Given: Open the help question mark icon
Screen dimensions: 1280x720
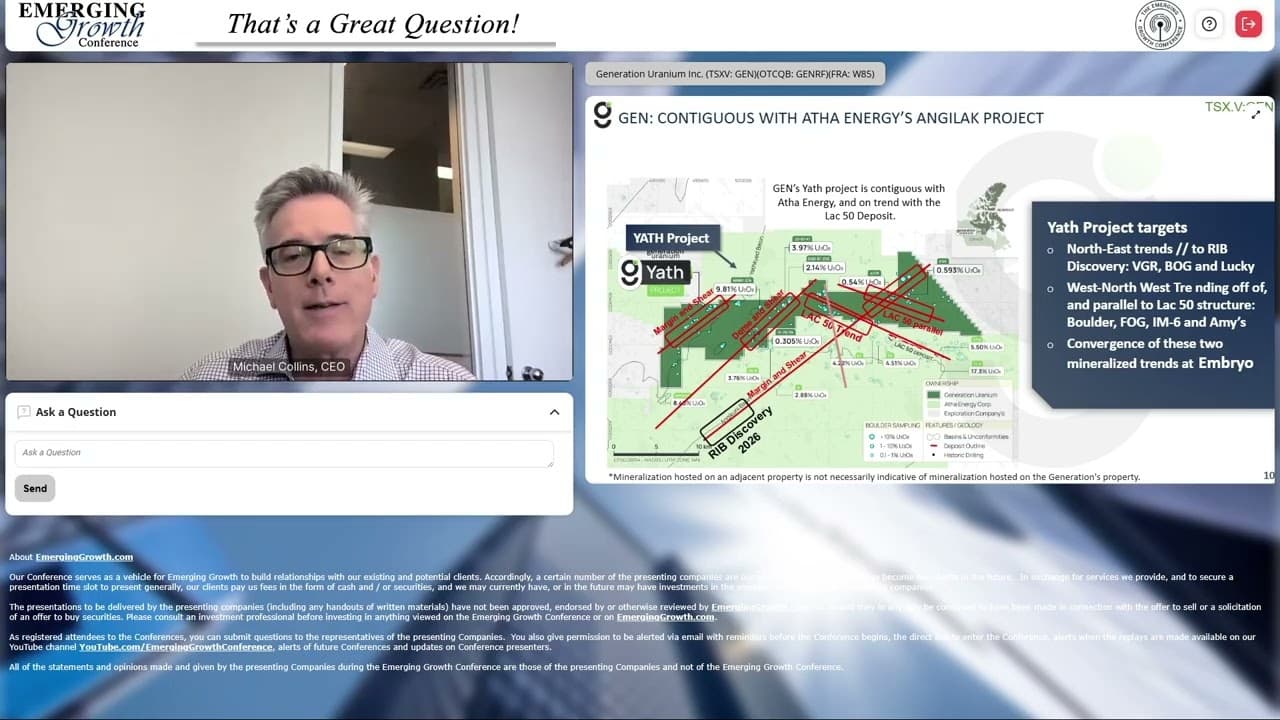Looking at the screenshot, I should coord(1209,24).
